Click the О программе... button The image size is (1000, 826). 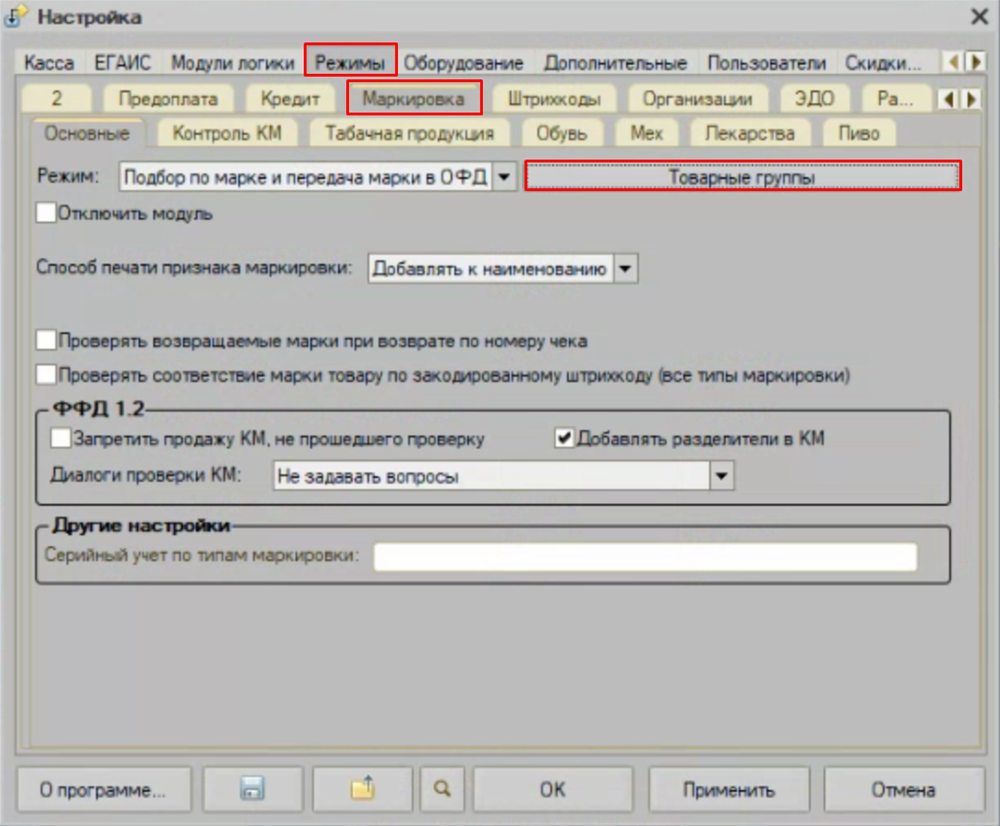click(104, 789)
